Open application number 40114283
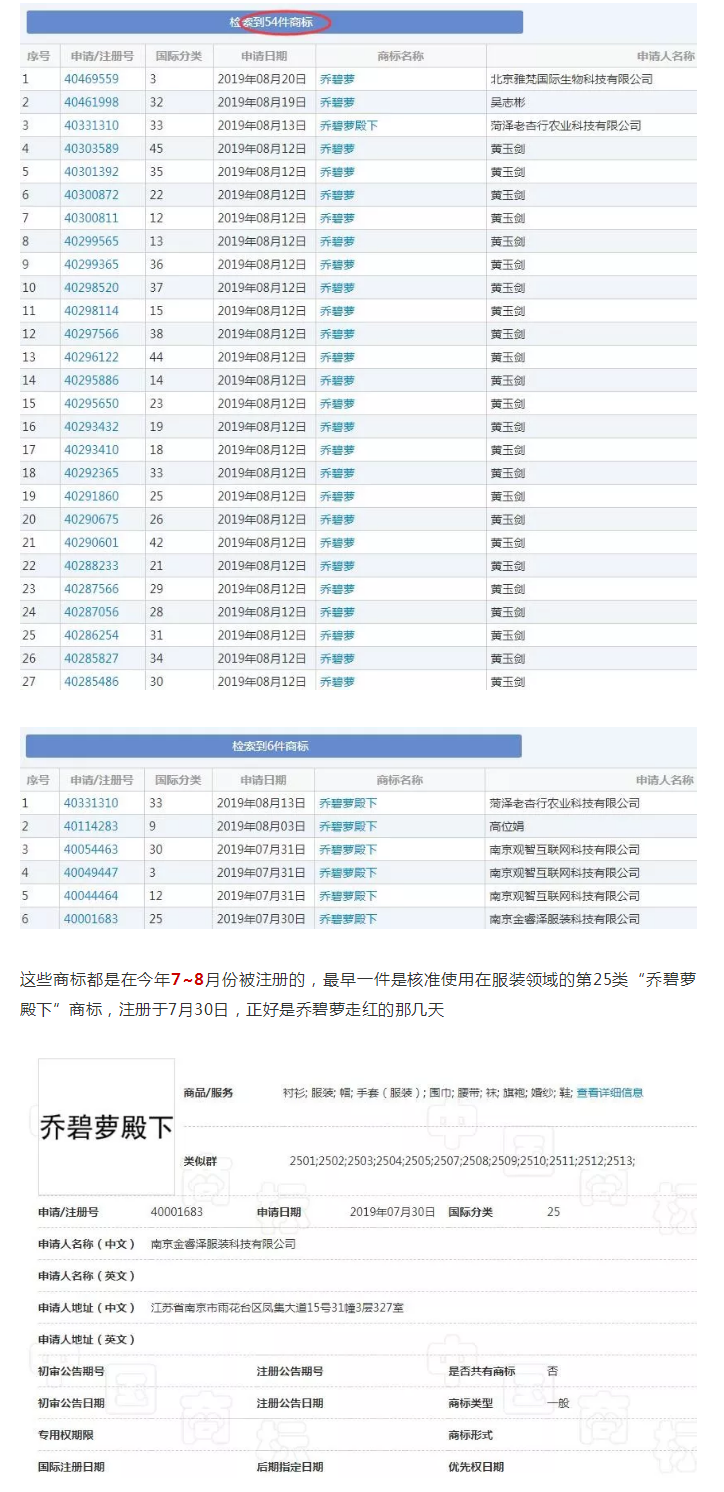Viewport: 724px width, 1492px height. [91, 826]
